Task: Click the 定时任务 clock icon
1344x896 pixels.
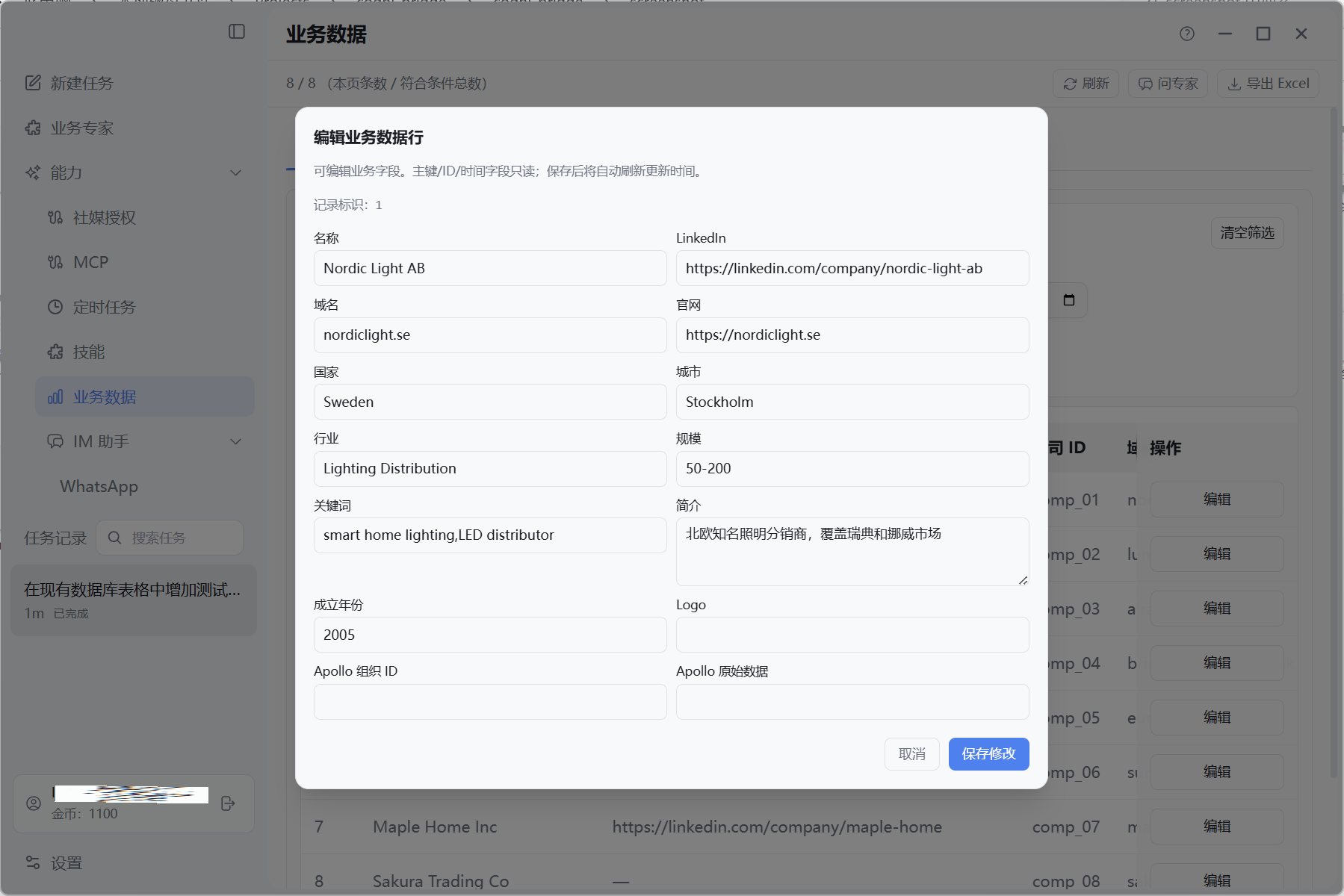Action: click(x=55, y=307)
